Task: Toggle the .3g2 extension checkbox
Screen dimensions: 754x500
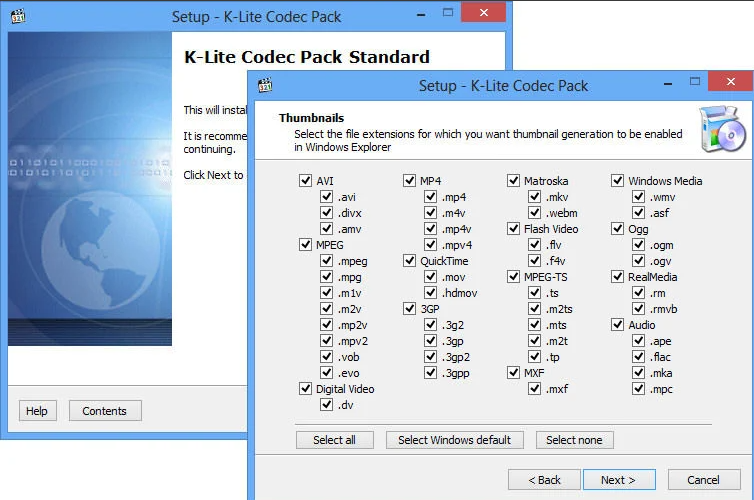Action: 430,325
